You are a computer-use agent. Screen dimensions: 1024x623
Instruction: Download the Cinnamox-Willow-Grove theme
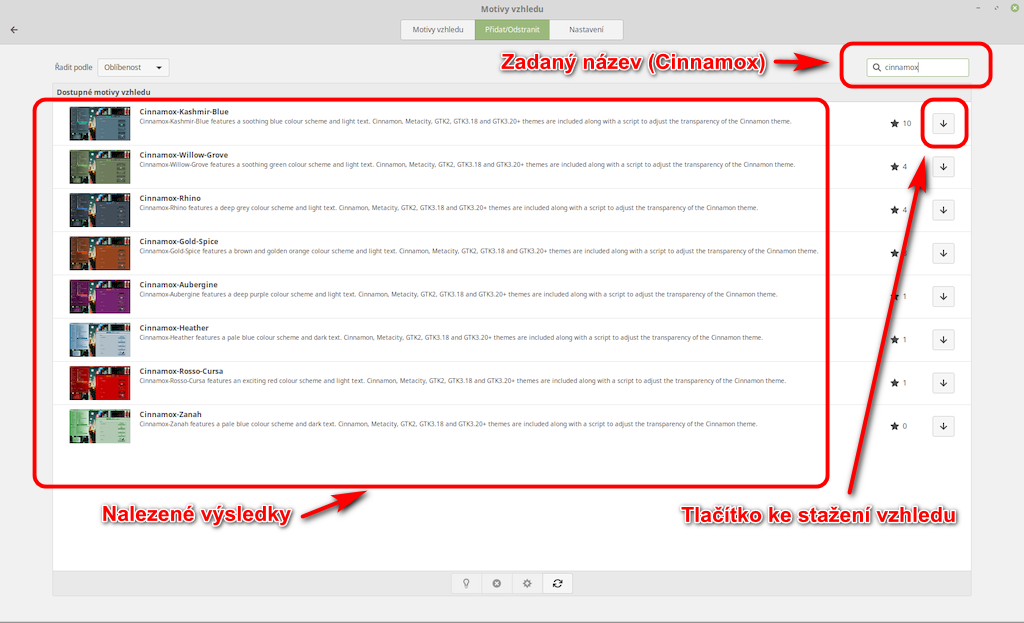[x=943, y=167]
